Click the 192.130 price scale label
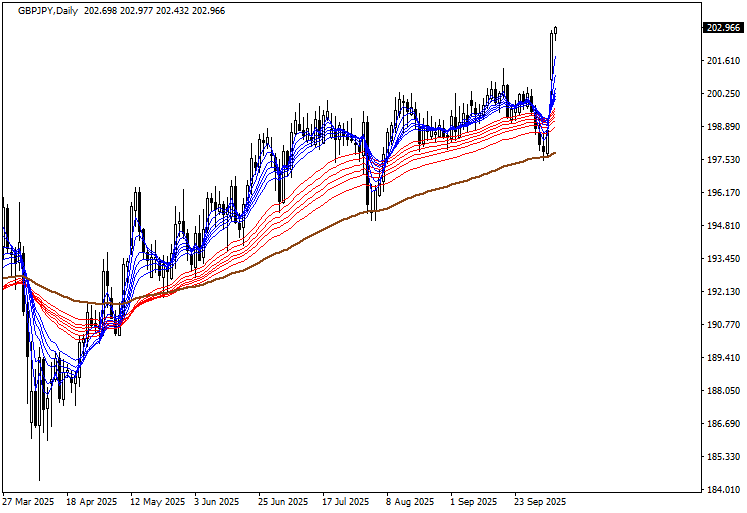Image resolution: width=747 pixels, height=513 pixels. click(x=723, y=292)
